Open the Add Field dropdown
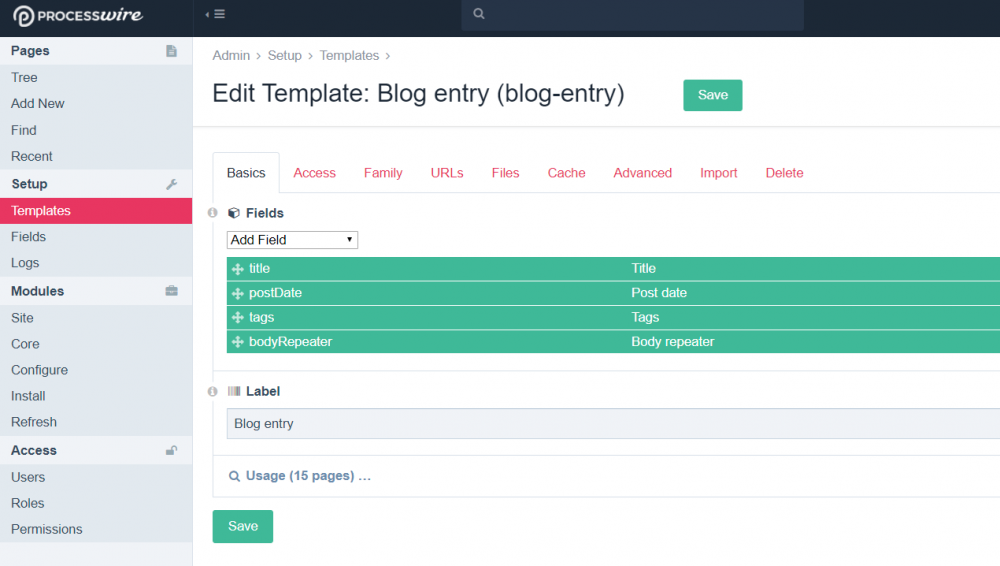1000x566 pixels. (292, 240)
